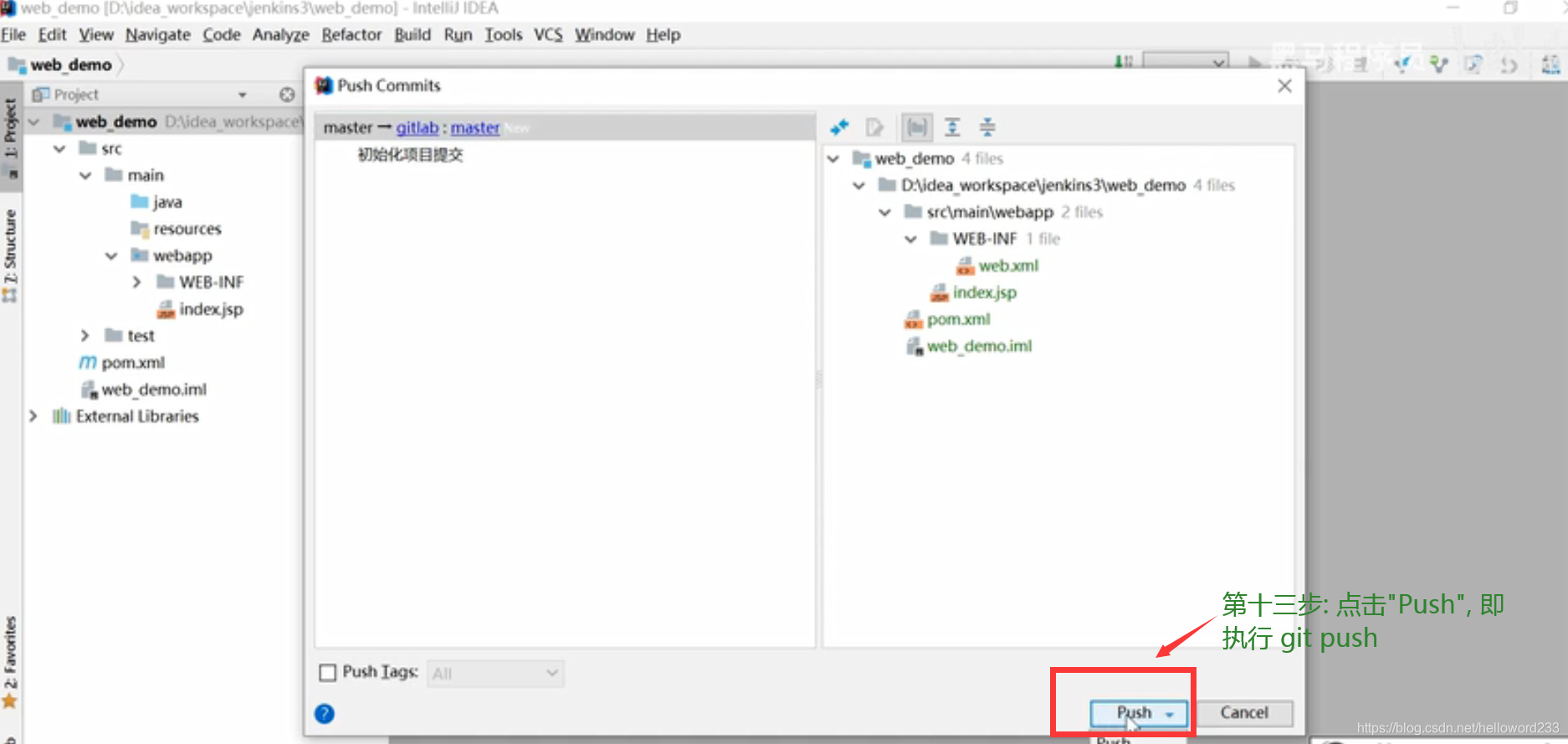The height and width of the screenshot is (744, 1568).
Task: Open the Favorites tool window tab
Action: pyautogui.click(x=10, y=661)
